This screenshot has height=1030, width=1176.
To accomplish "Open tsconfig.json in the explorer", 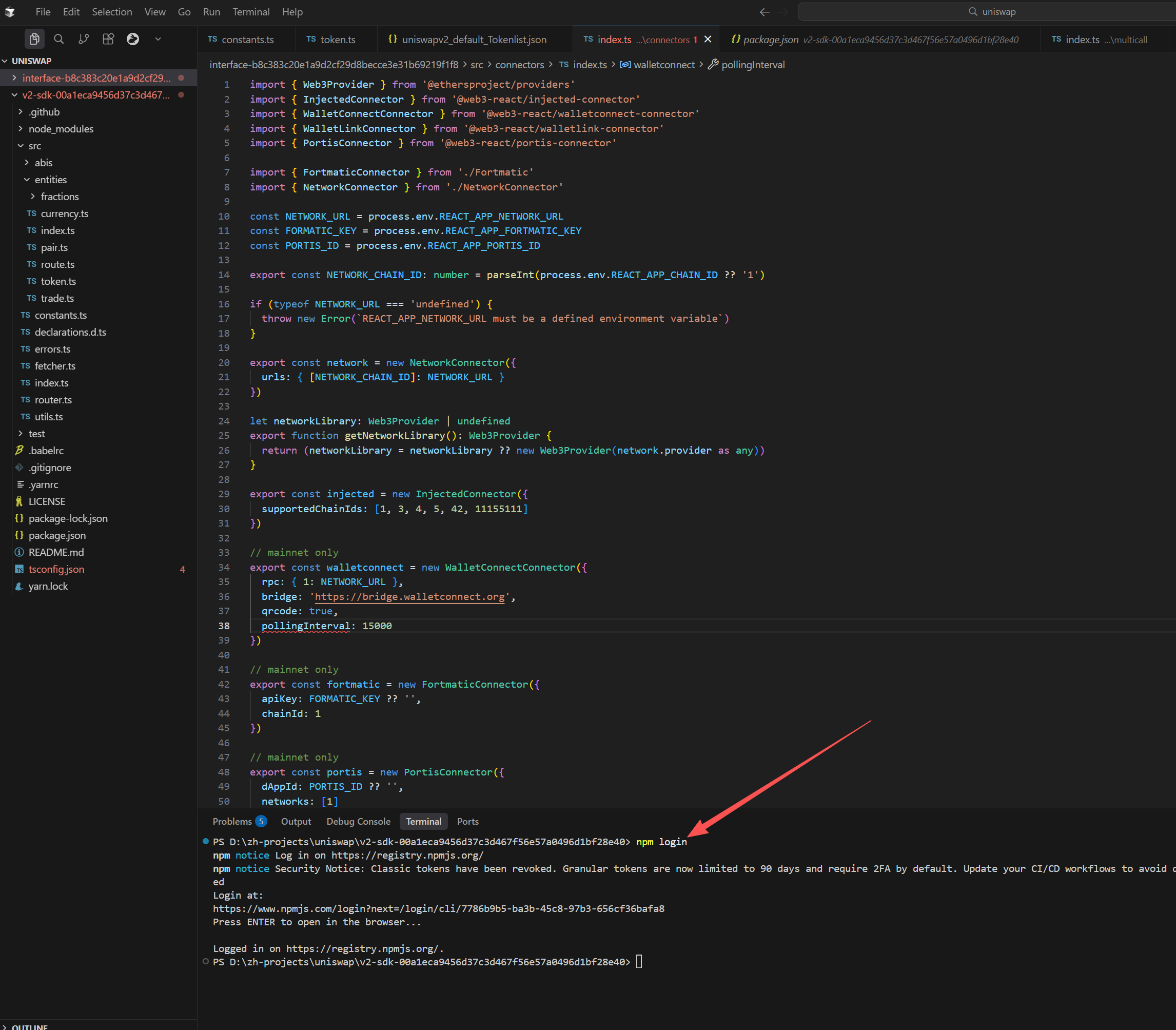I will pos(56,569).
